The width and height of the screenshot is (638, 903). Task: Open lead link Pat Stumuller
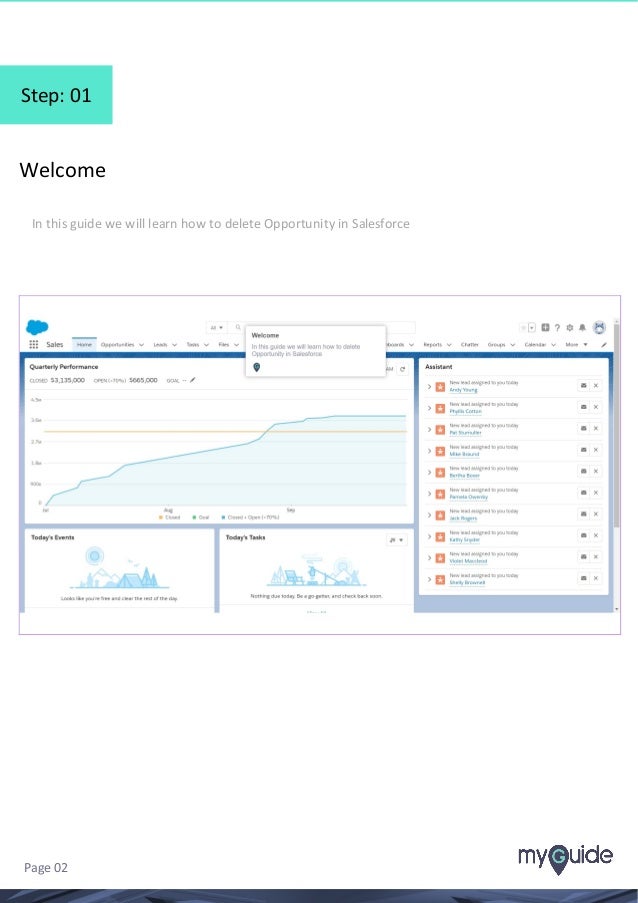click(x=465, y=432)
